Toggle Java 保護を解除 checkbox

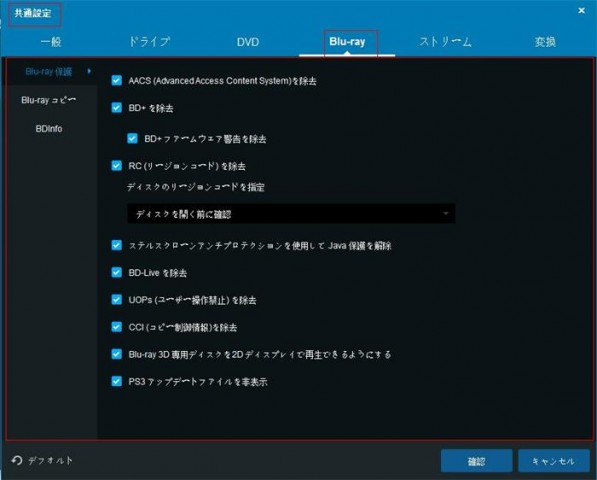pos(117,245)
